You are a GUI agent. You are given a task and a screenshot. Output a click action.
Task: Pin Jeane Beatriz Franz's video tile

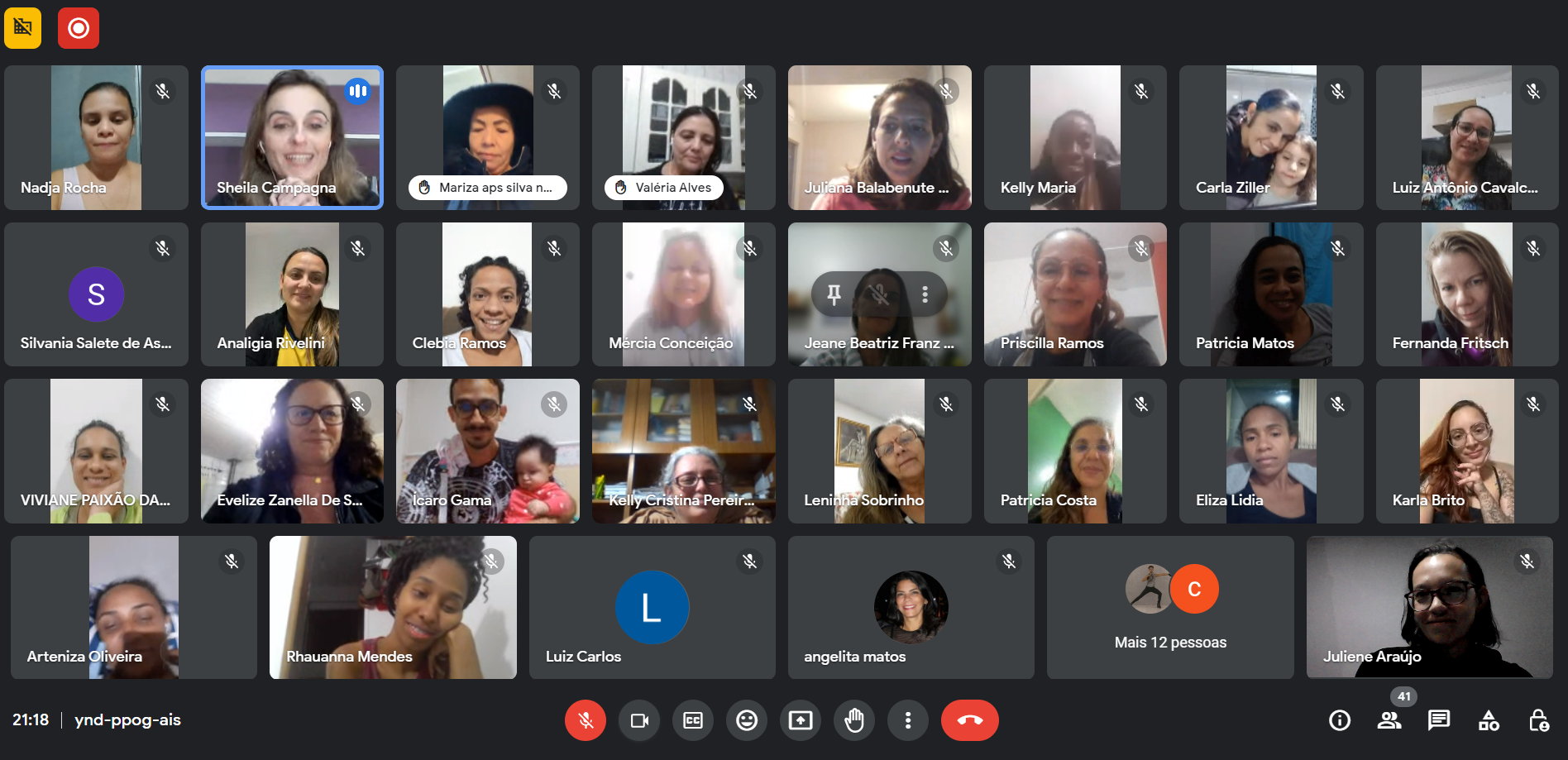834,294
